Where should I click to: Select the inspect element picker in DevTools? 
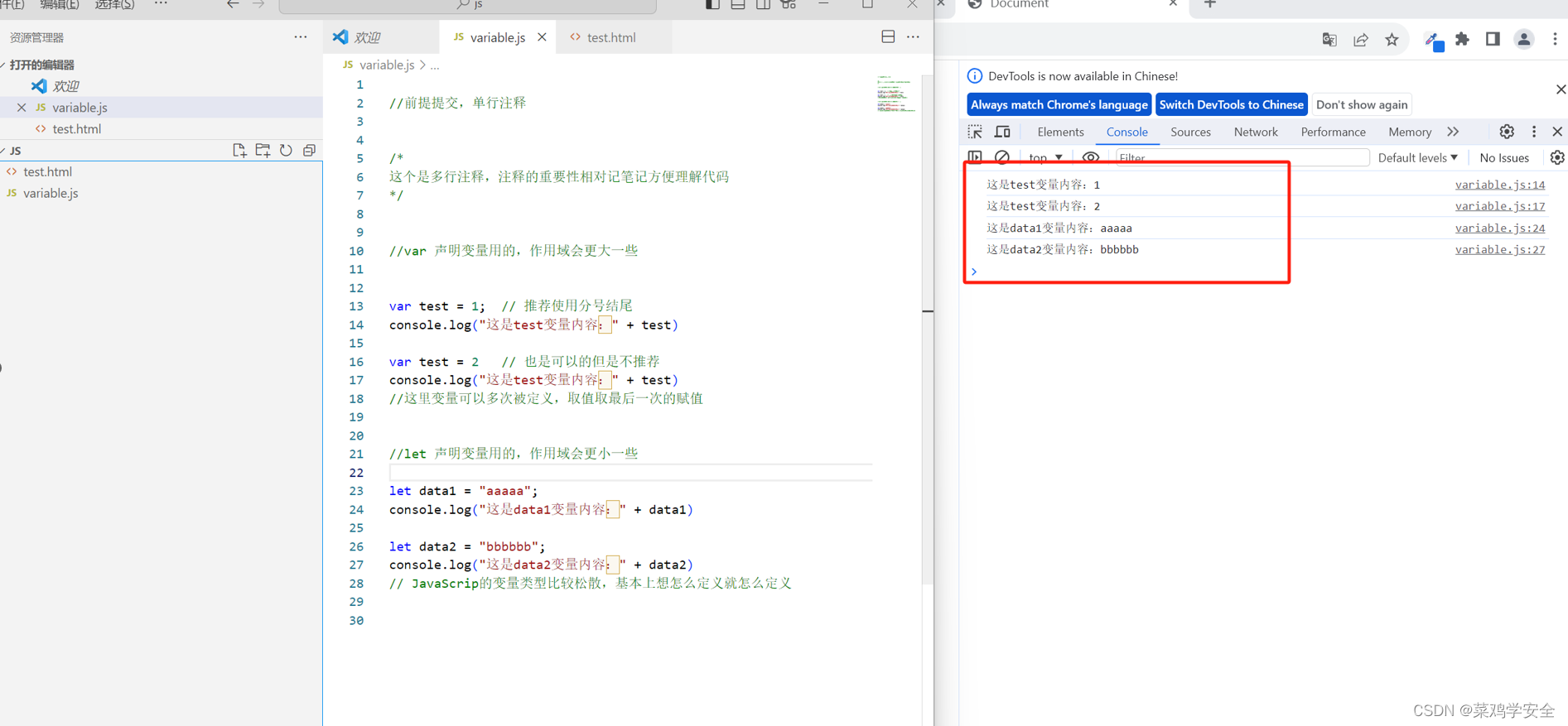(x=975, y=132)
